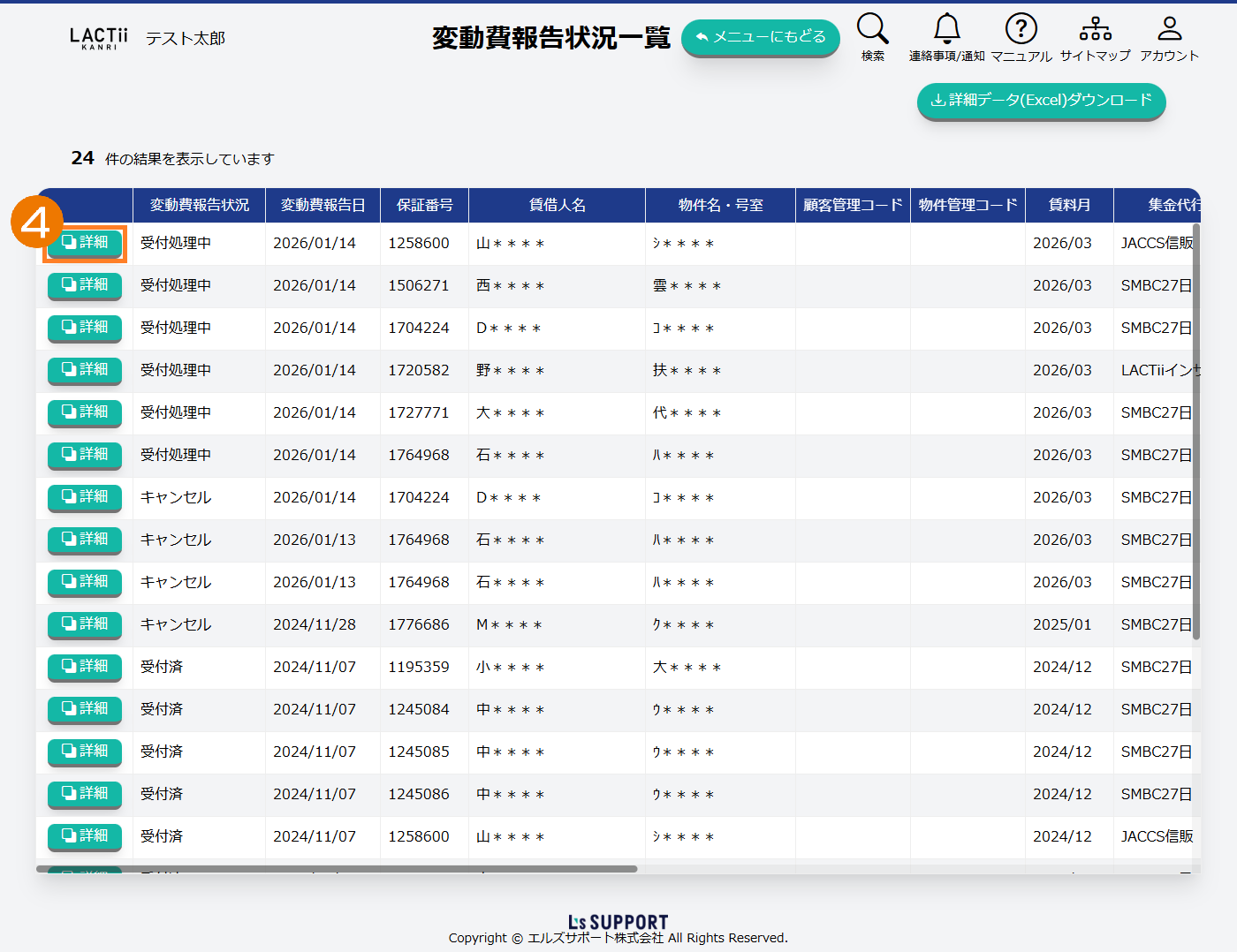
Task: Click the メニューにもどる button
Action: coord(760,37)
